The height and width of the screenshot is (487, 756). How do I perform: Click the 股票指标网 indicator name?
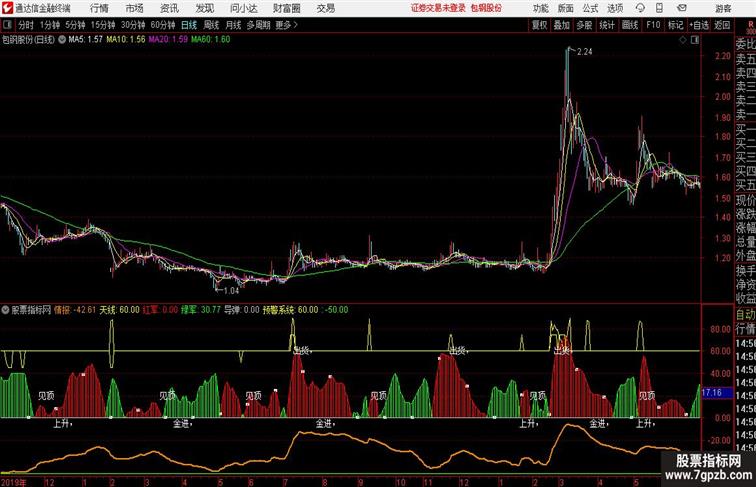pyautogui.click(x=31, y=310)
